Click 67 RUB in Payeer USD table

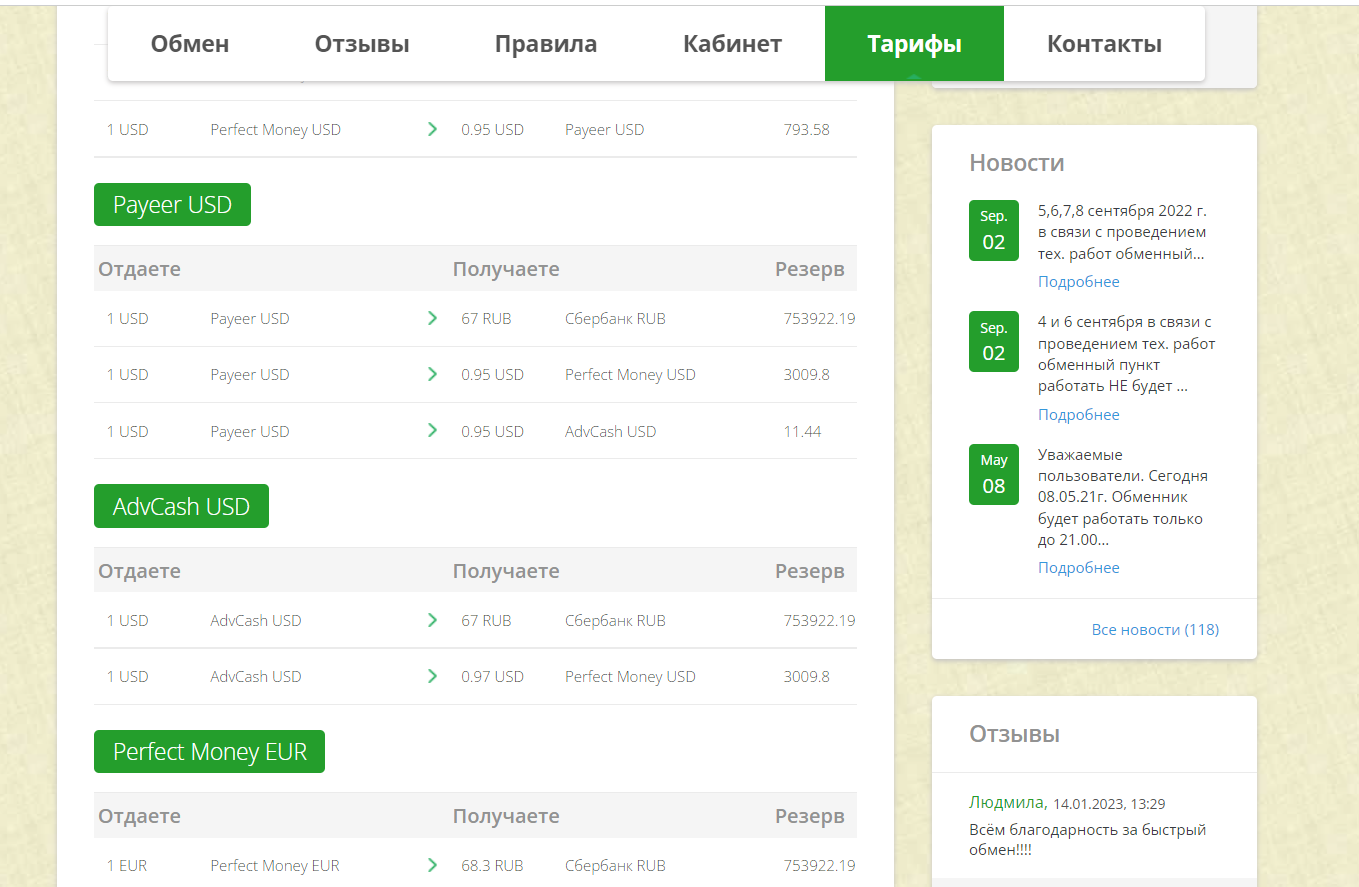pyautogui.click(x=486, y=318)
